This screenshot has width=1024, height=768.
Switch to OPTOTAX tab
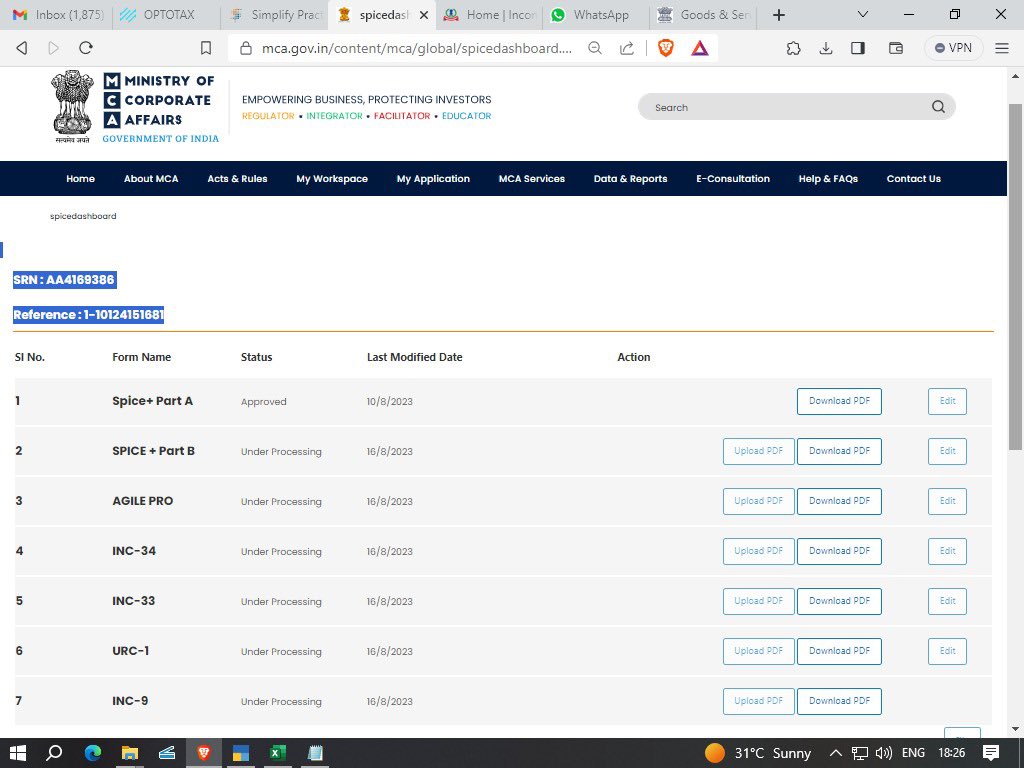pos(167,15)
